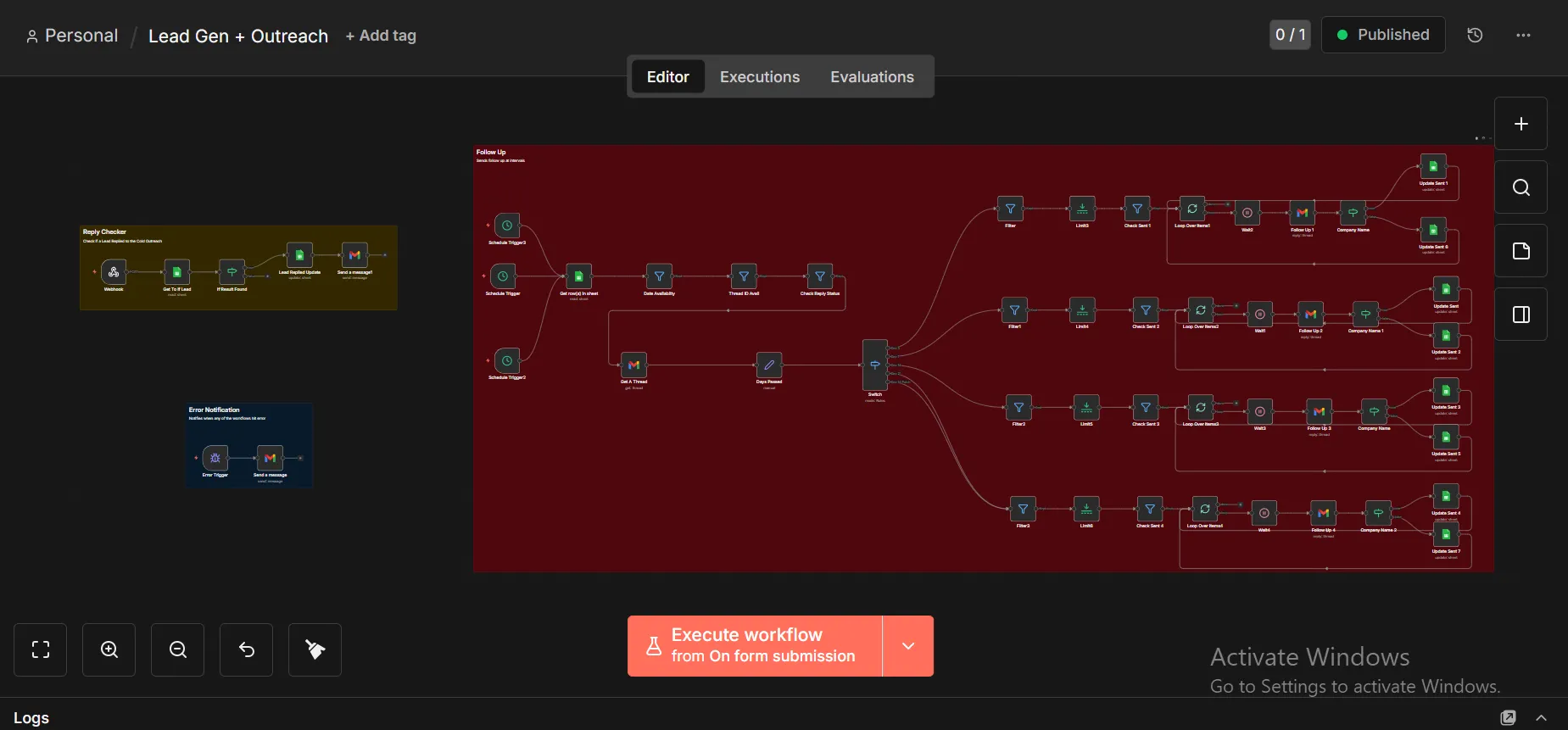Open the Loop Over Items4 node
Image resolution: width=1568 pixels, height=730 pixels.
1205,509
